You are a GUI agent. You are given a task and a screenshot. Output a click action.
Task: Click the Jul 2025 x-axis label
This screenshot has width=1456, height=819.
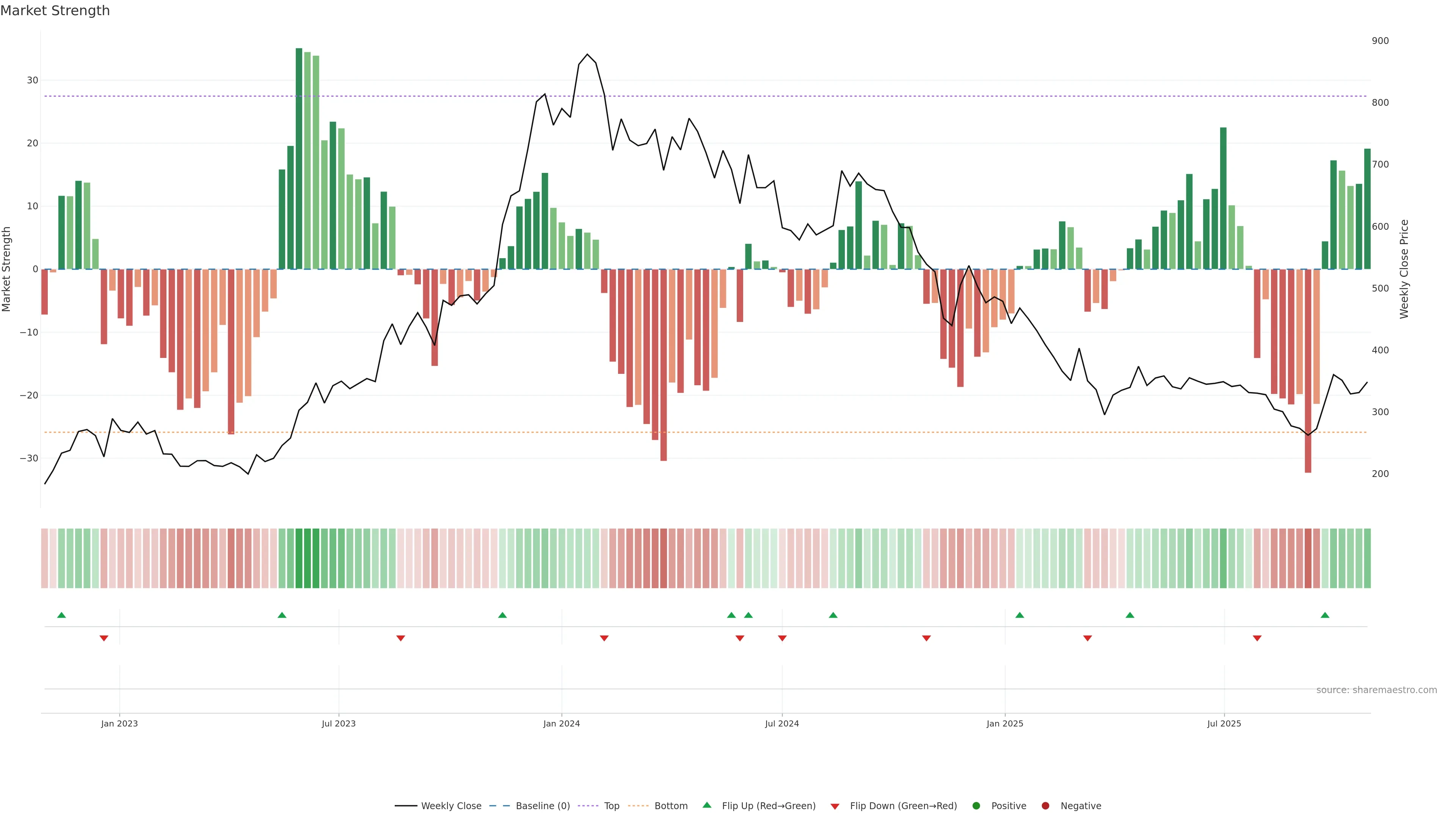[1224, 723]
